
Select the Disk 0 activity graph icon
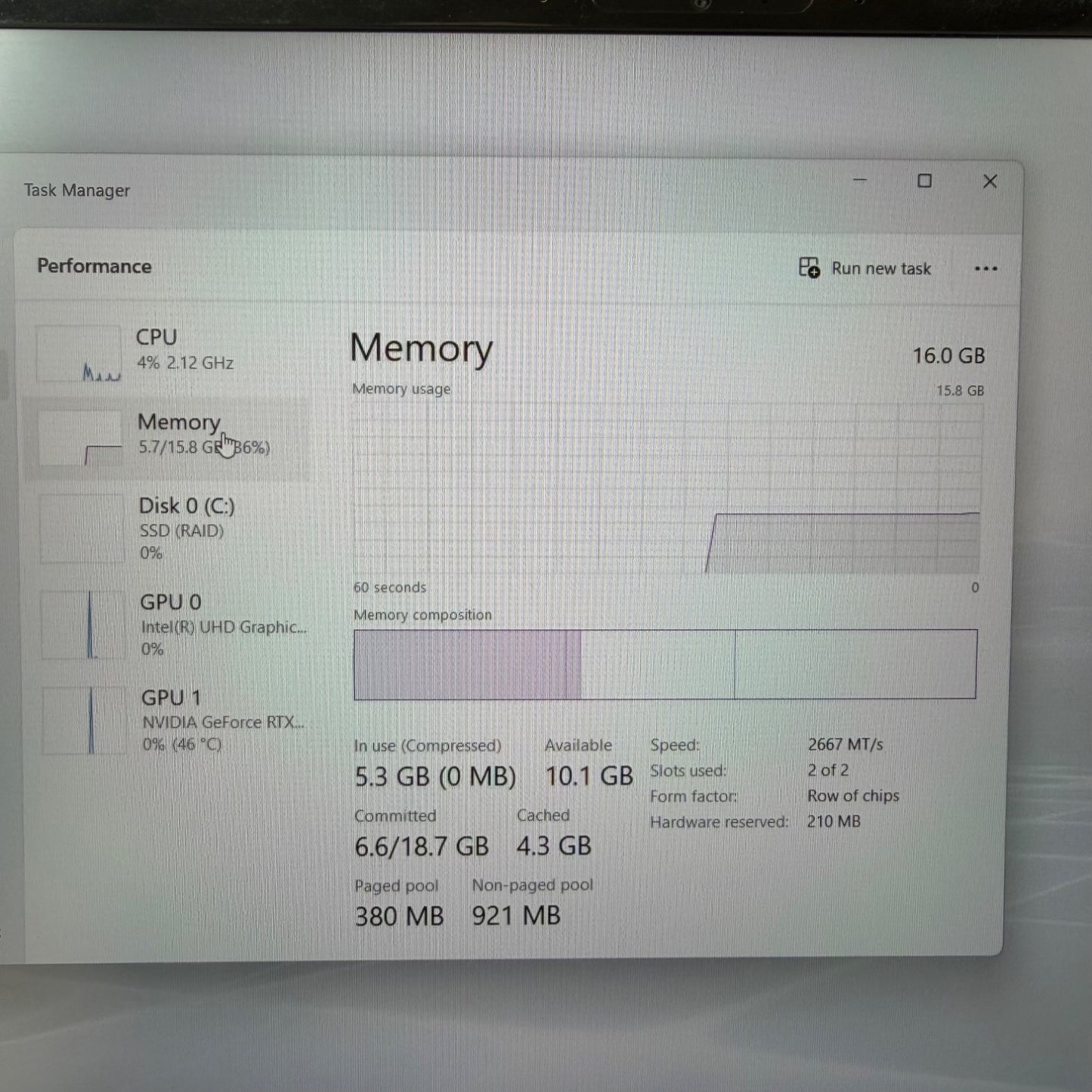pyautogui.click(x=83, y=529)
